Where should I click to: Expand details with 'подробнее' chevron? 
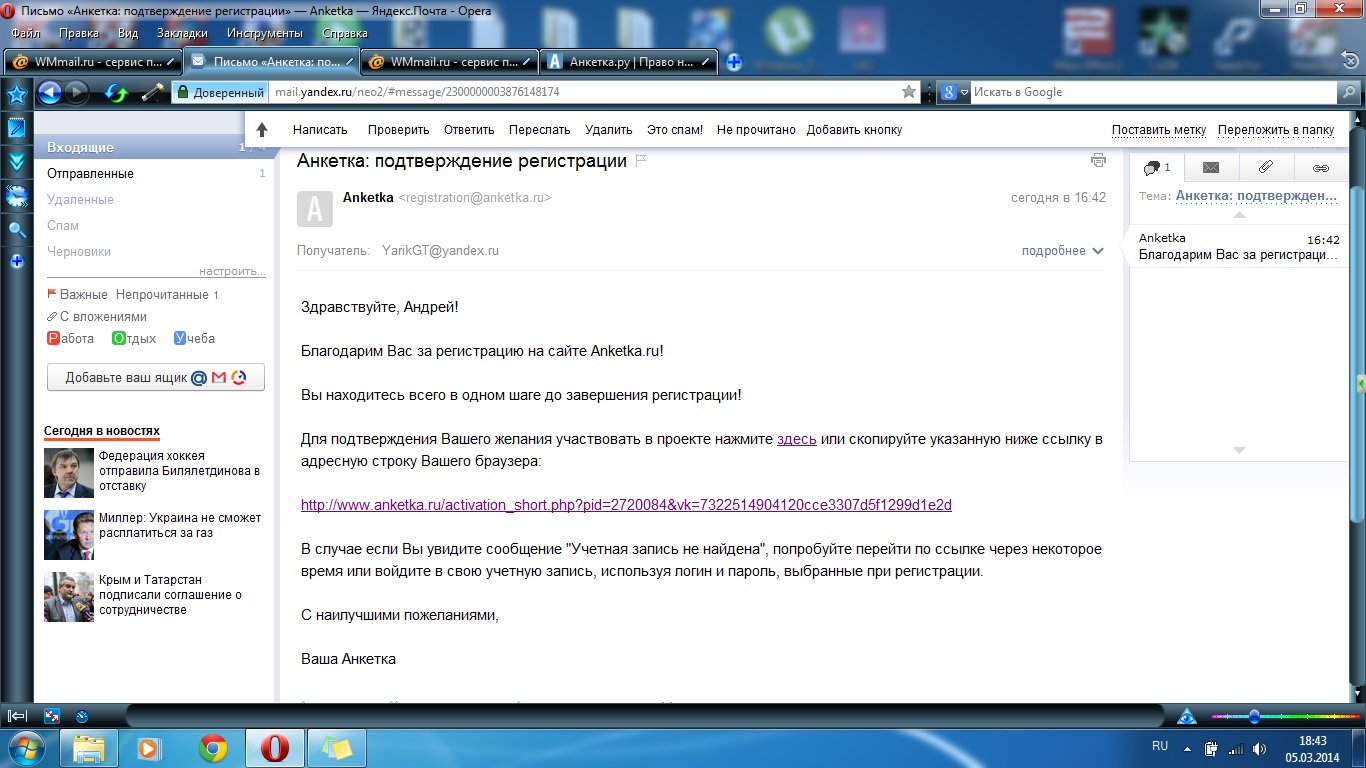[x=1062, y=251]
